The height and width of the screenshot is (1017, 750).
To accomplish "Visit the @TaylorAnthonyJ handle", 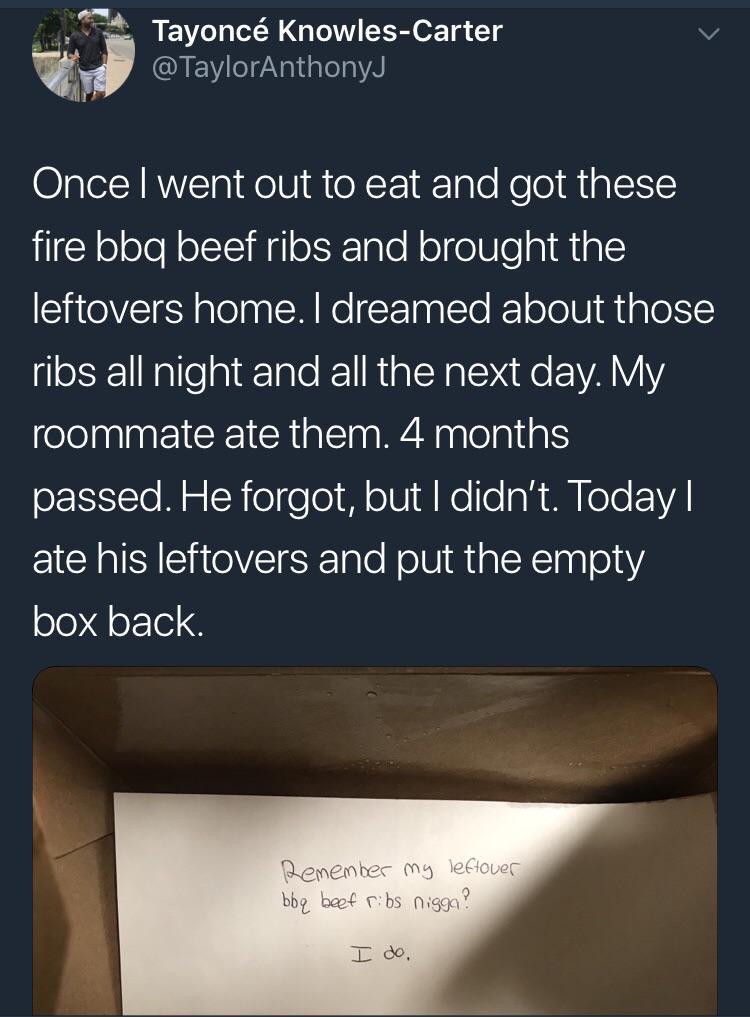I will pyautogui.click(x=269, y=67).
